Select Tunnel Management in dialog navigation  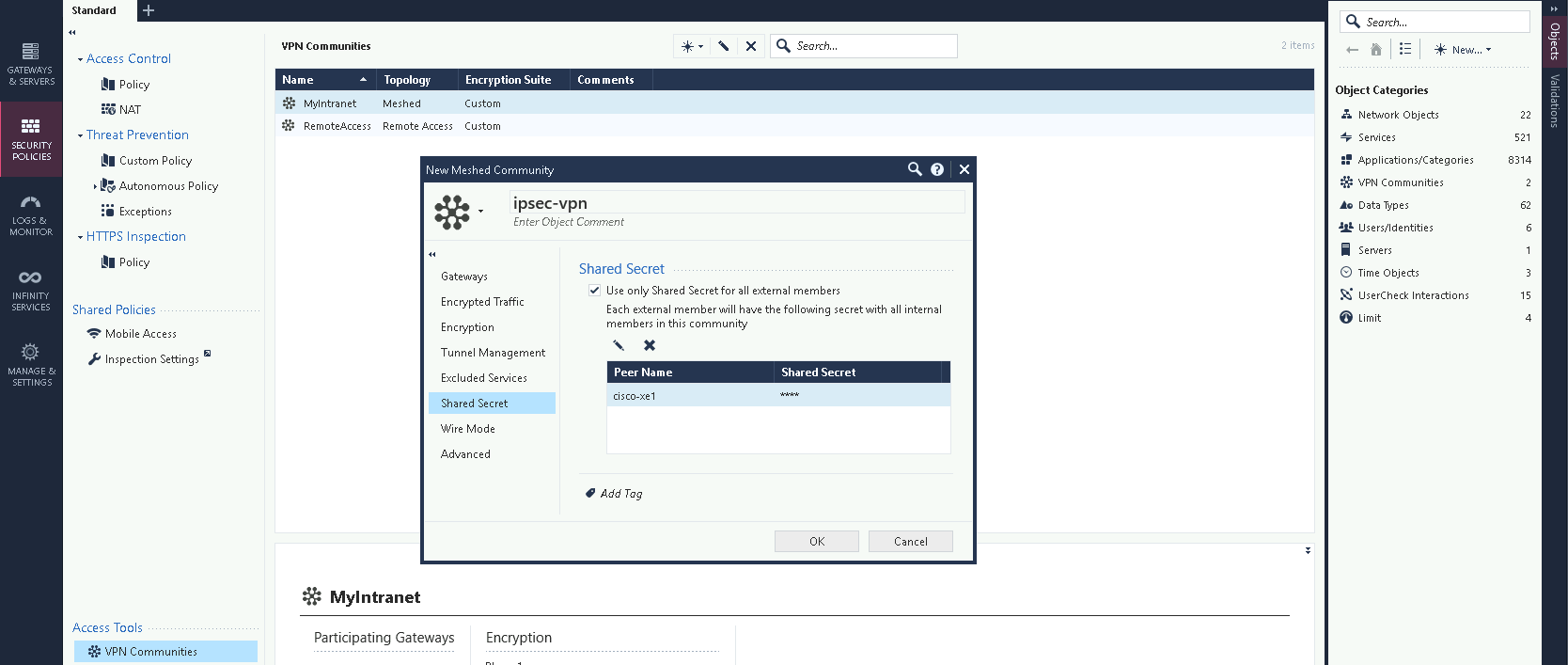click(493, 353)
